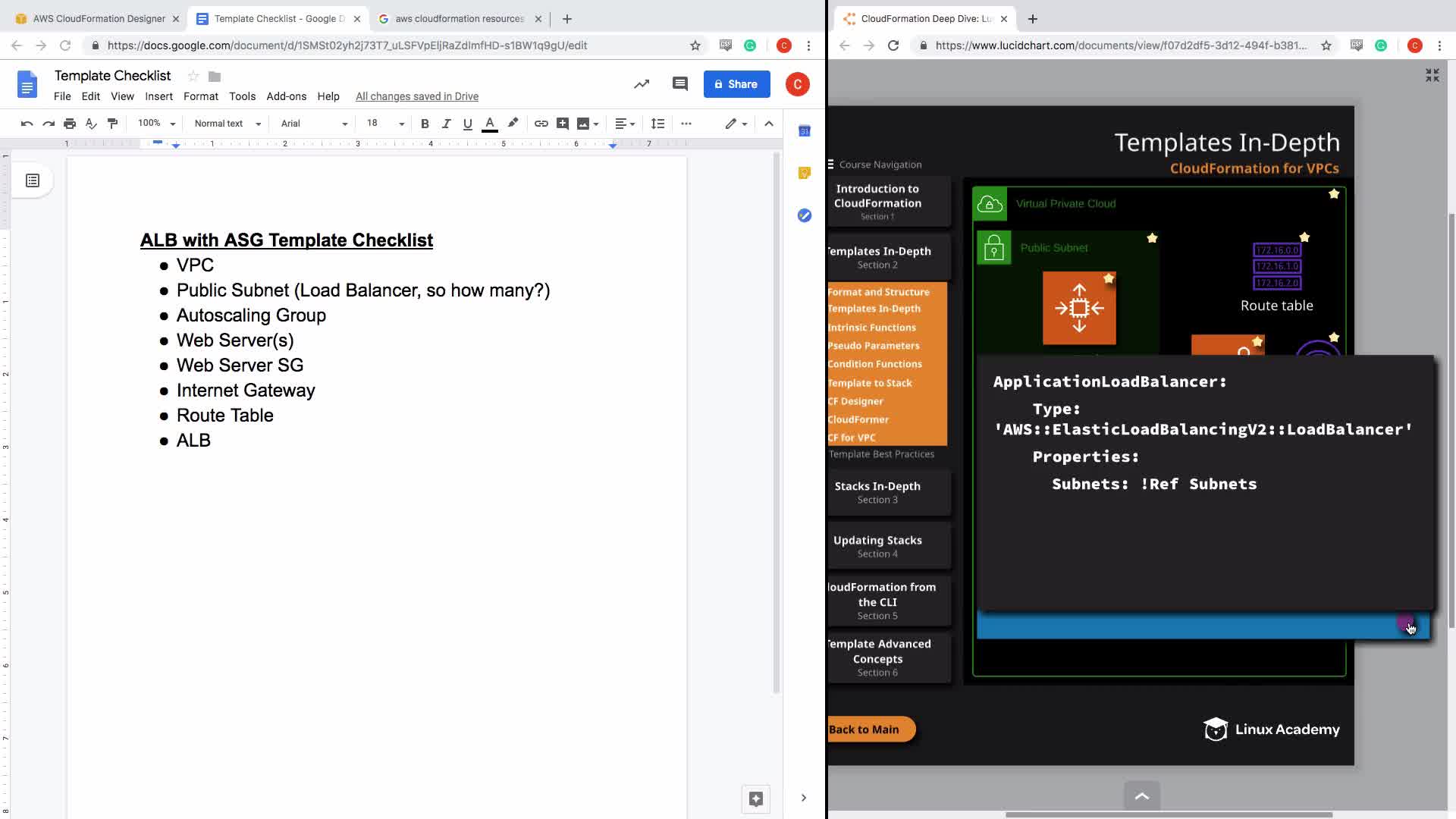This screenshot has width=1456, height=819.
Task: Toggle bold formatting
Action: click(x=425, y=124)
